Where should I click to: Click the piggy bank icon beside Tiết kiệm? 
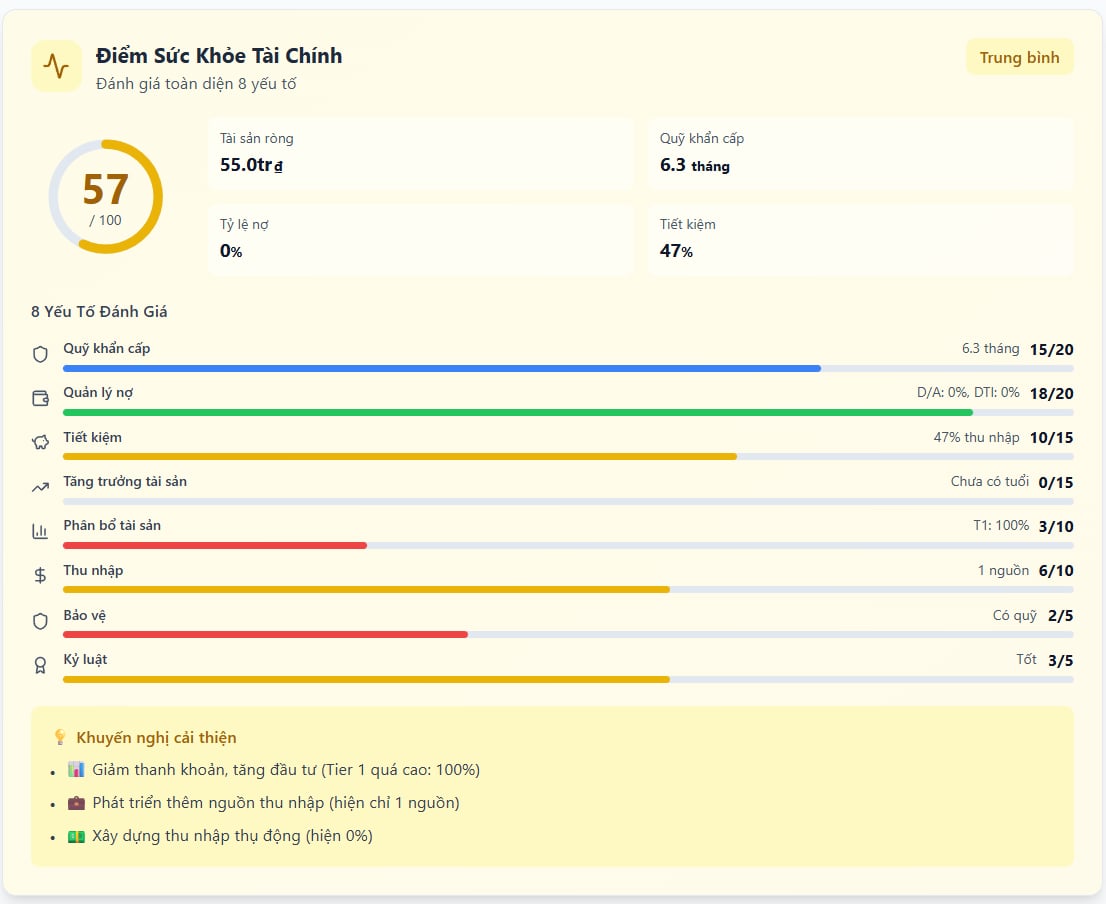40,442
